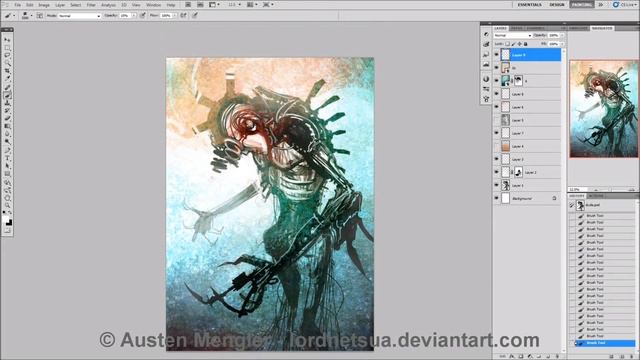The width and height of the screenshot is (640, 360).
Task: Select the Lasso tool
Action: pos(7,56)
